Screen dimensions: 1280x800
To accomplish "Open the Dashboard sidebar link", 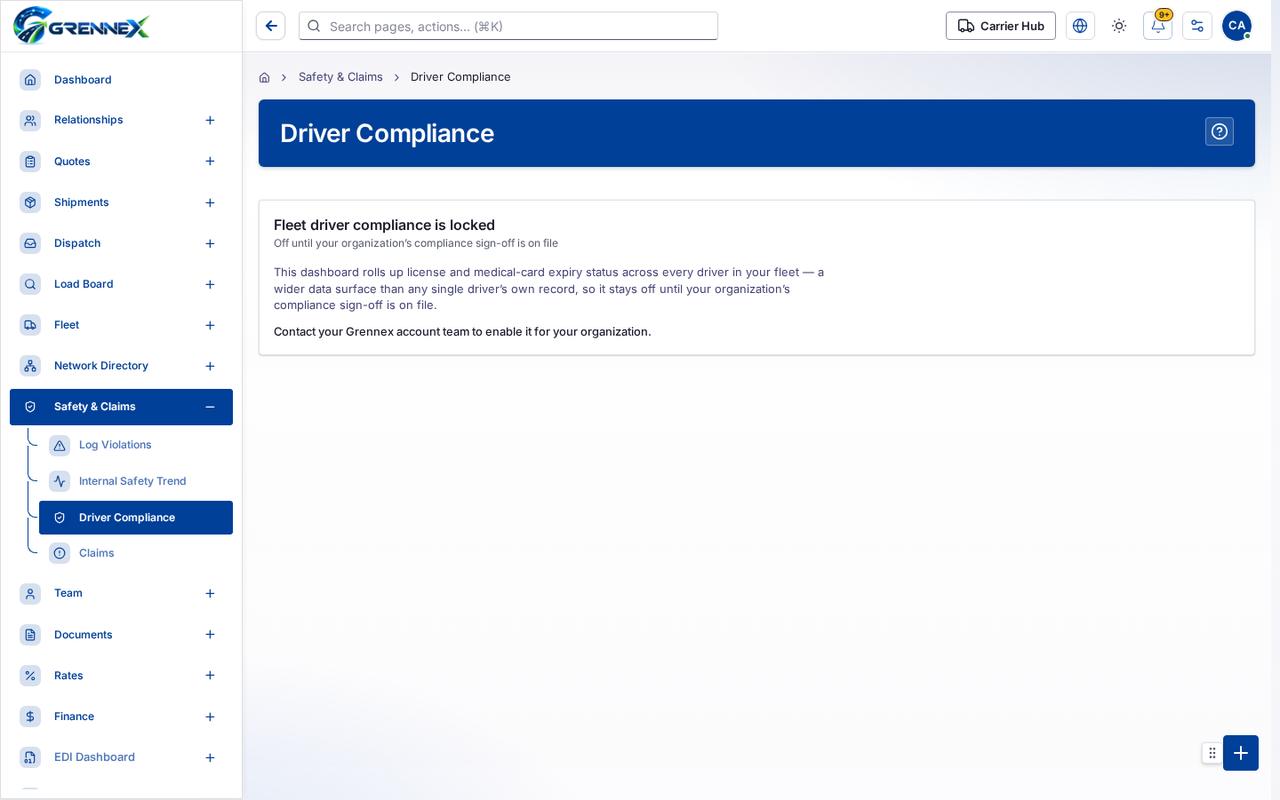I will [x=82, y=80].
